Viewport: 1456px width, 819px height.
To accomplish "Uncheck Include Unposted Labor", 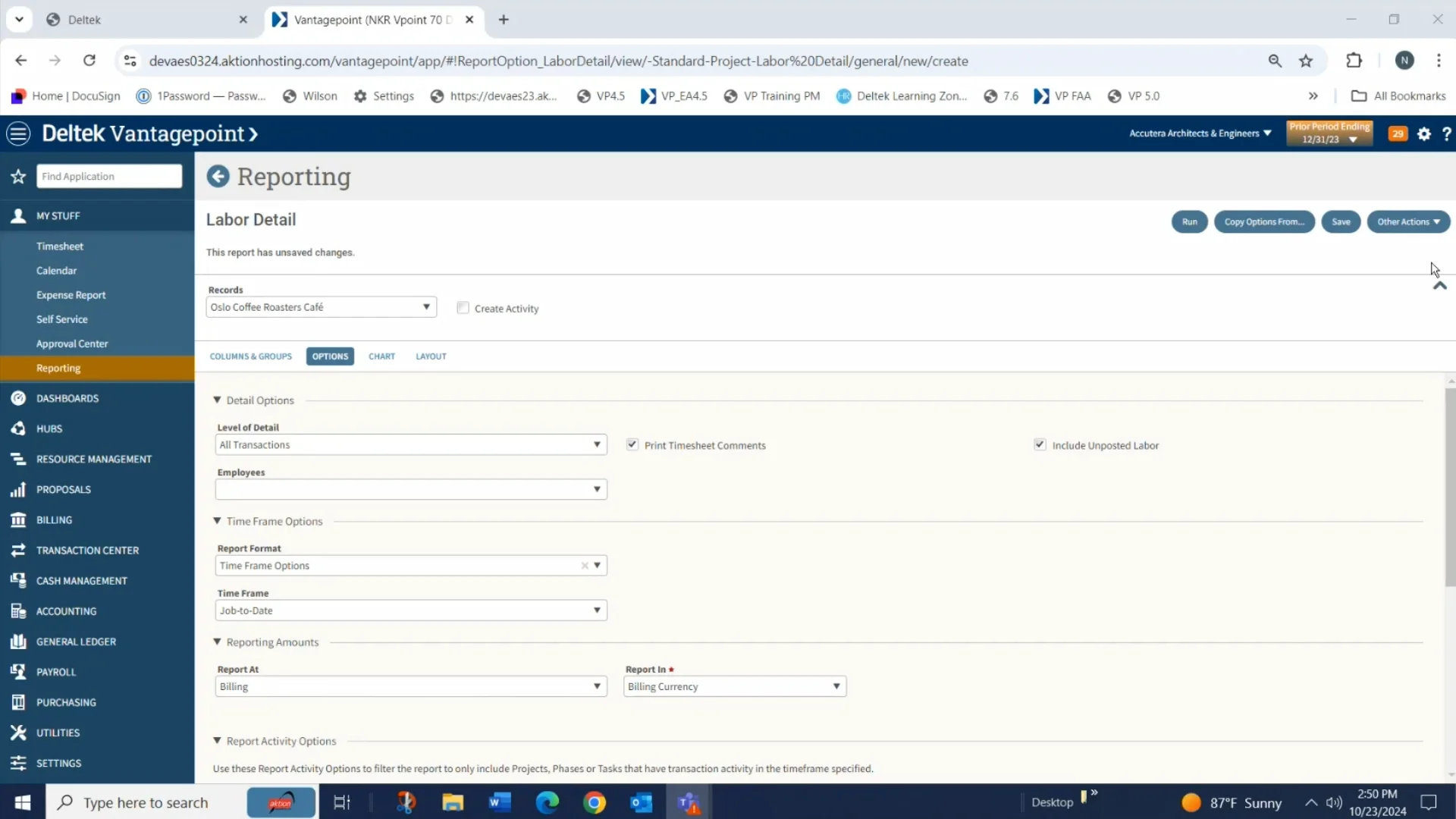I will pos(1040,445).
